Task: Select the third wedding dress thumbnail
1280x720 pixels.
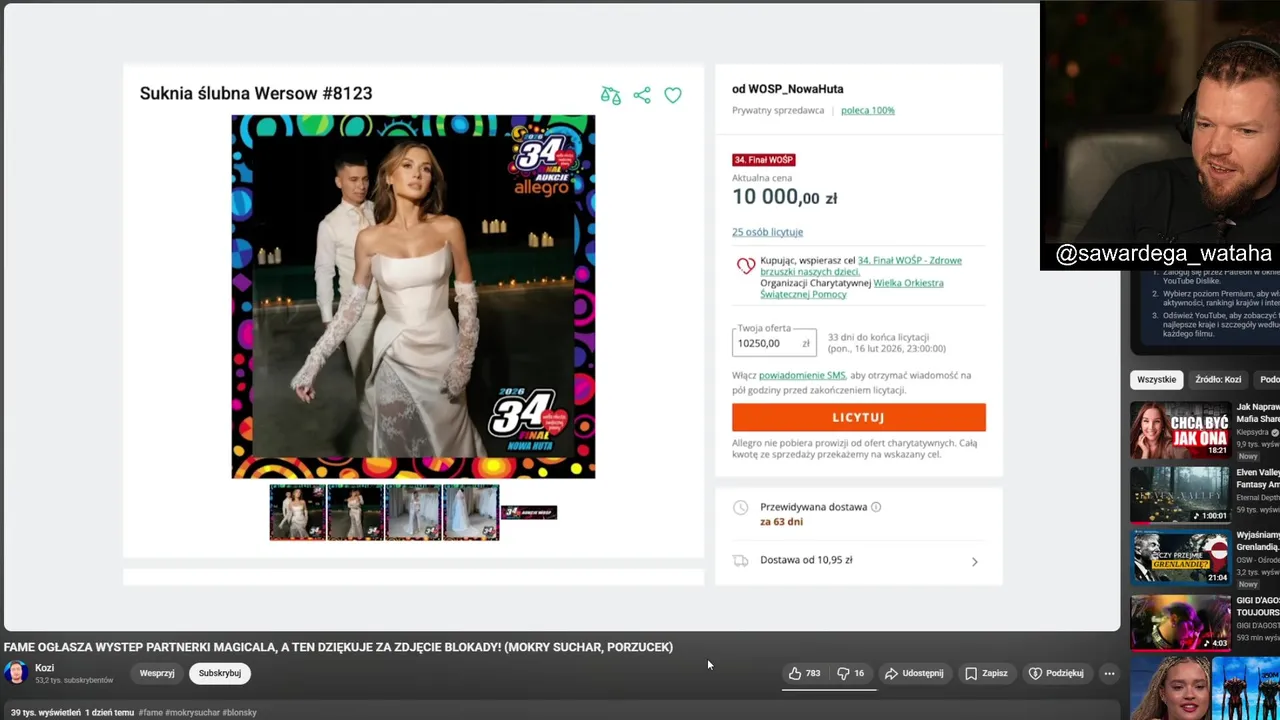Action: point(413,512)
